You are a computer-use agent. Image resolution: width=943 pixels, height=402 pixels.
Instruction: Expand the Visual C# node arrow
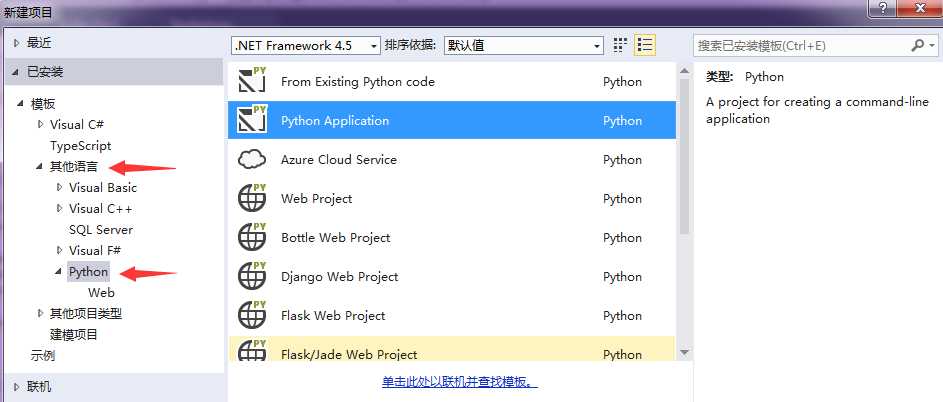pos(40,125)
